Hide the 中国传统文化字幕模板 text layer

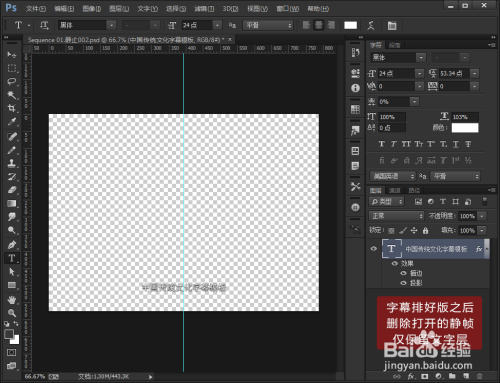(374, 249)
